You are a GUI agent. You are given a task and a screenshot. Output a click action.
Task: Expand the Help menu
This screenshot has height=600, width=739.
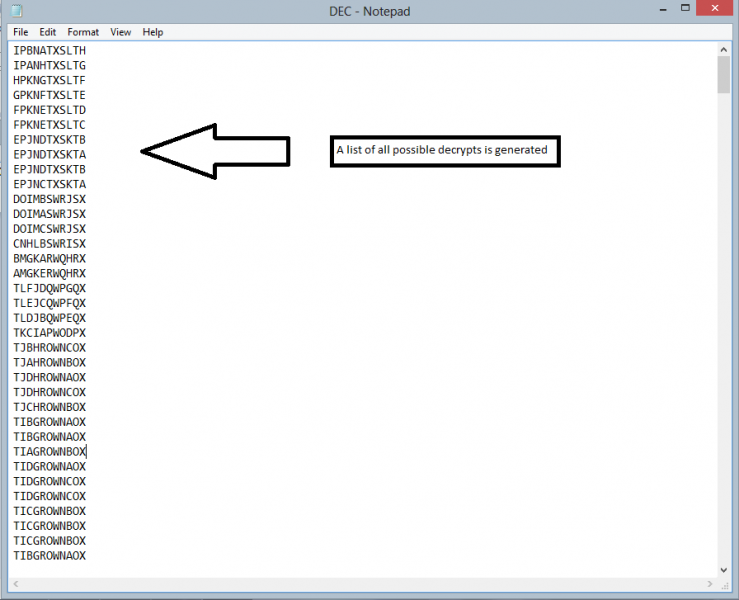pyautogui.click(x=153, y=32)
